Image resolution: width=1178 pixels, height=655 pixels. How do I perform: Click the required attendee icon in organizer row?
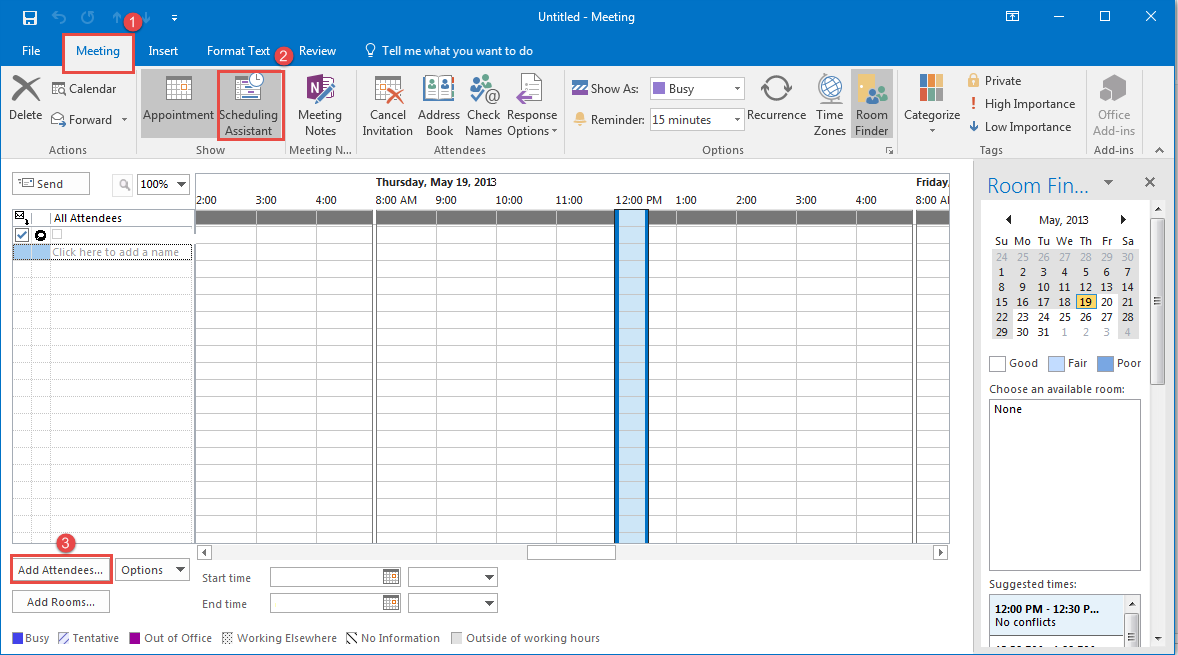(x=41, y=235)
